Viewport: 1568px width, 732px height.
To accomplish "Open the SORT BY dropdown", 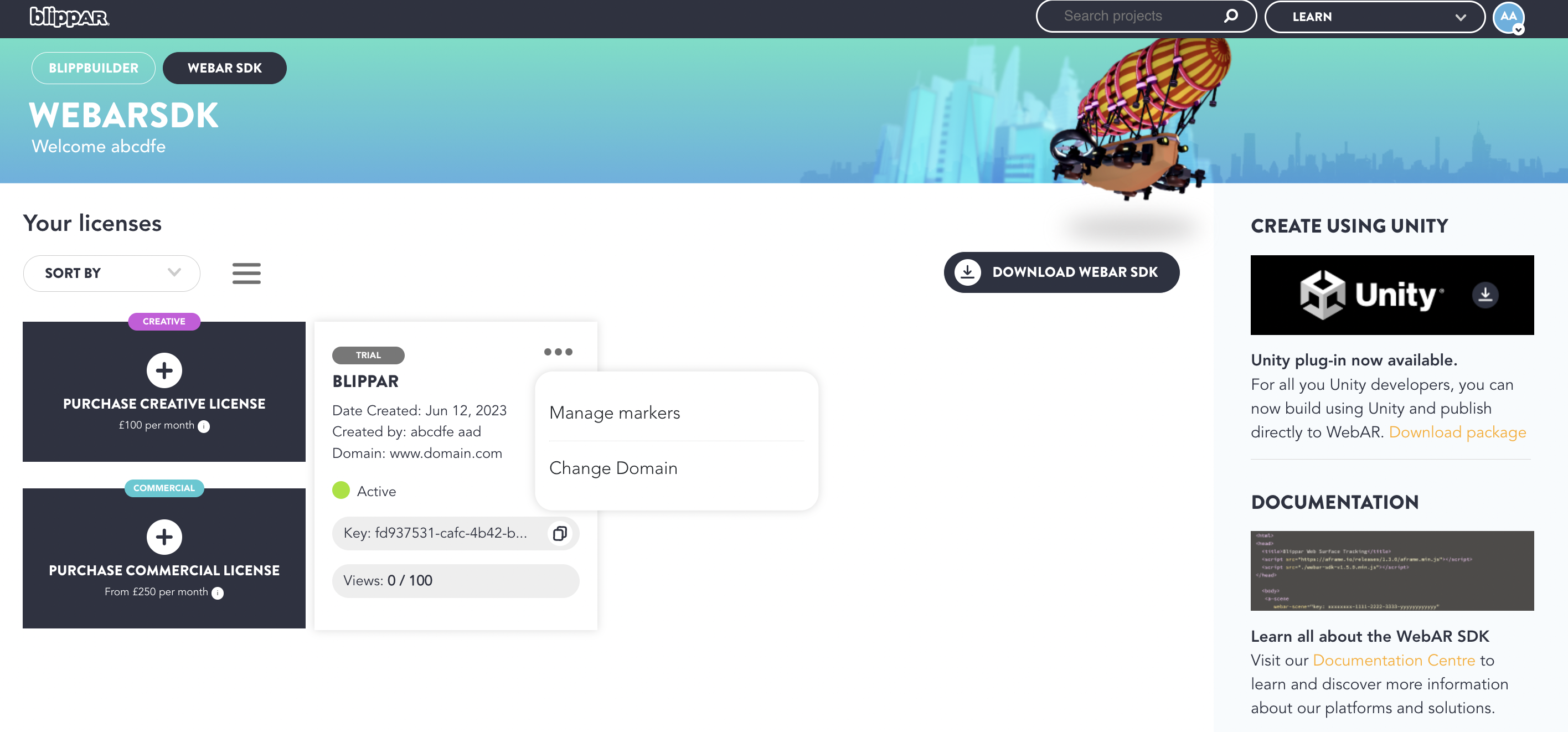I will click(x=111, y=274).
